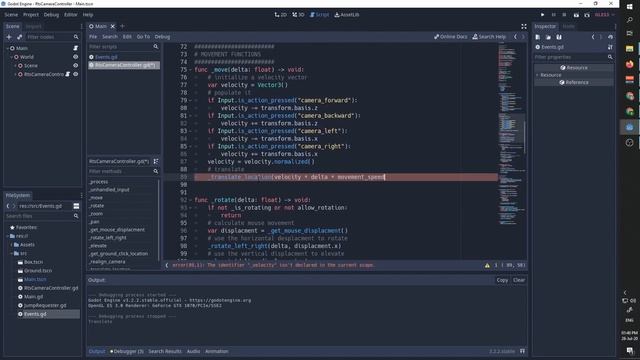Add a new scene tab with plus icon

122,26
